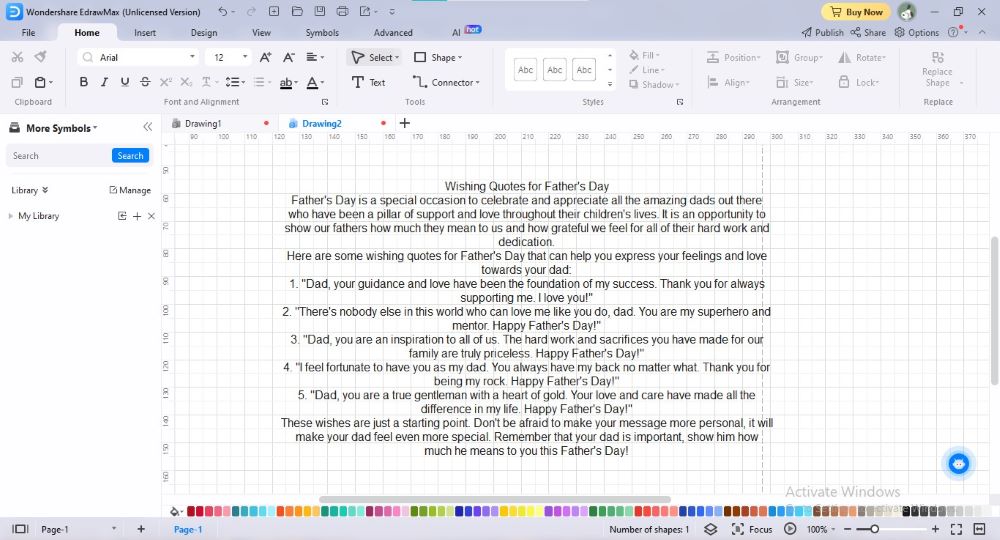Click the presentation Play icon in status bar

[x=790, y=529]
